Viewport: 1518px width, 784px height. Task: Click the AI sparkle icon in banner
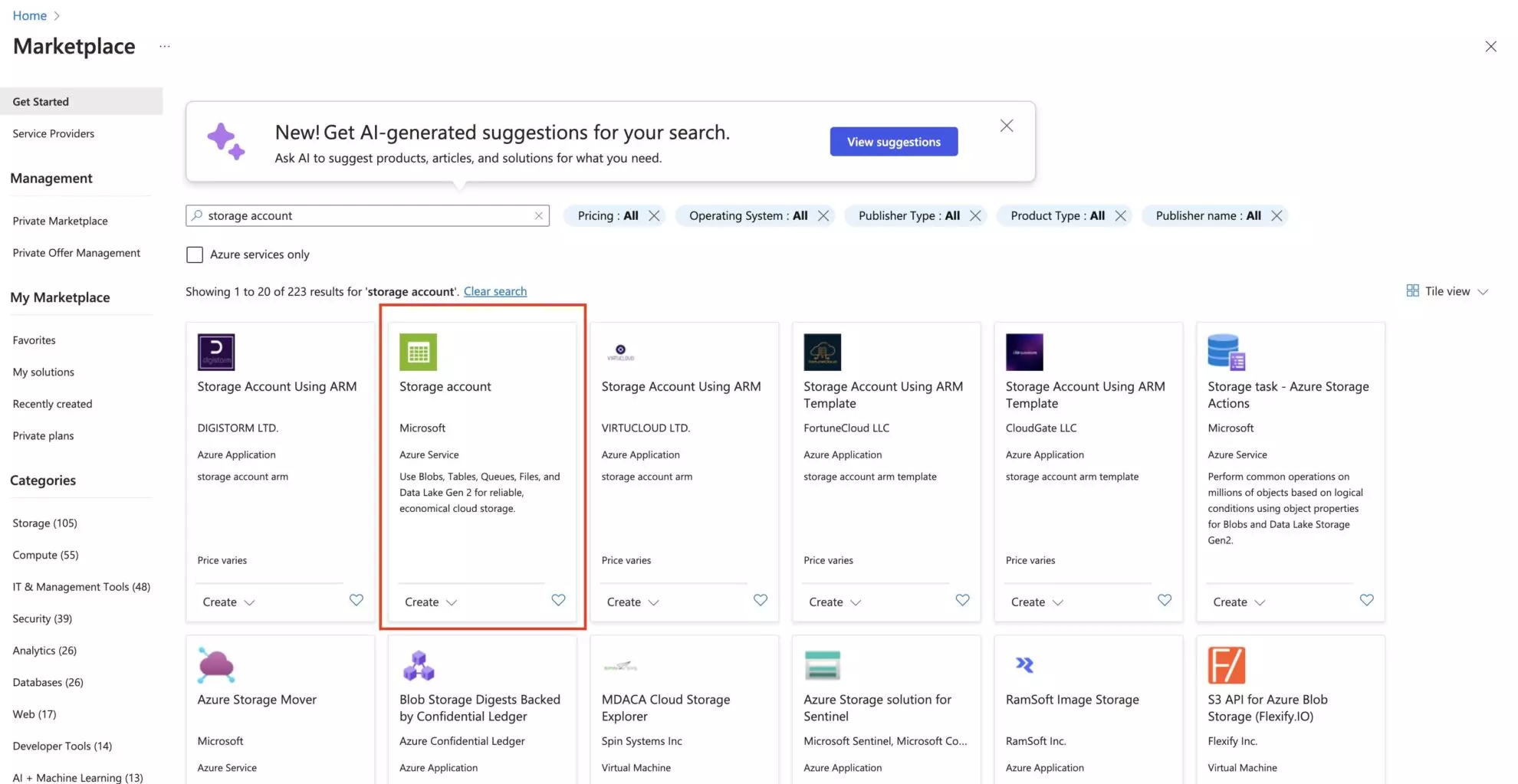tap(226, 142)
